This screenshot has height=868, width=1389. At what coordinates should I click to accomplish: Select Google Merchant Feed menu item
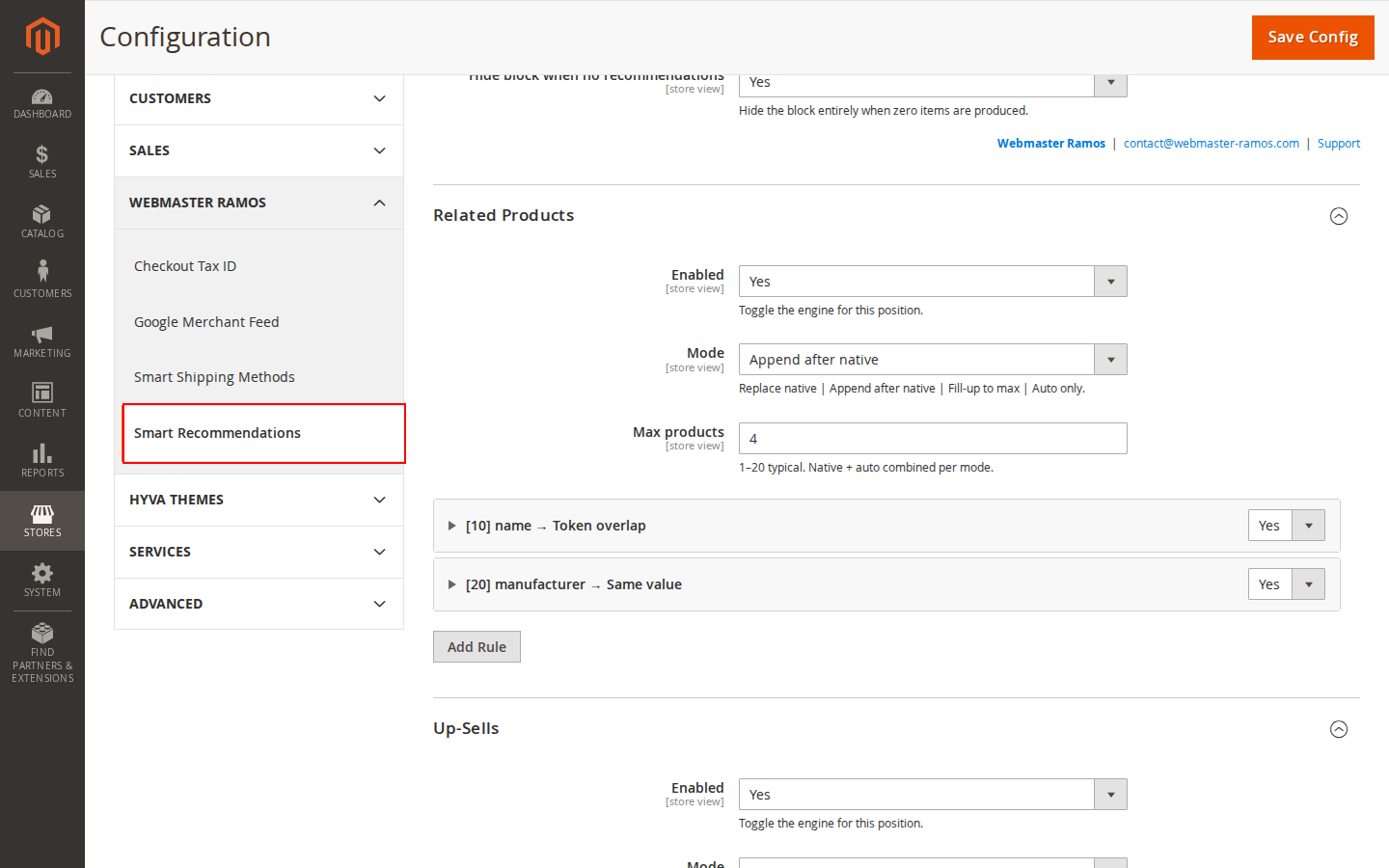point(206,322)
